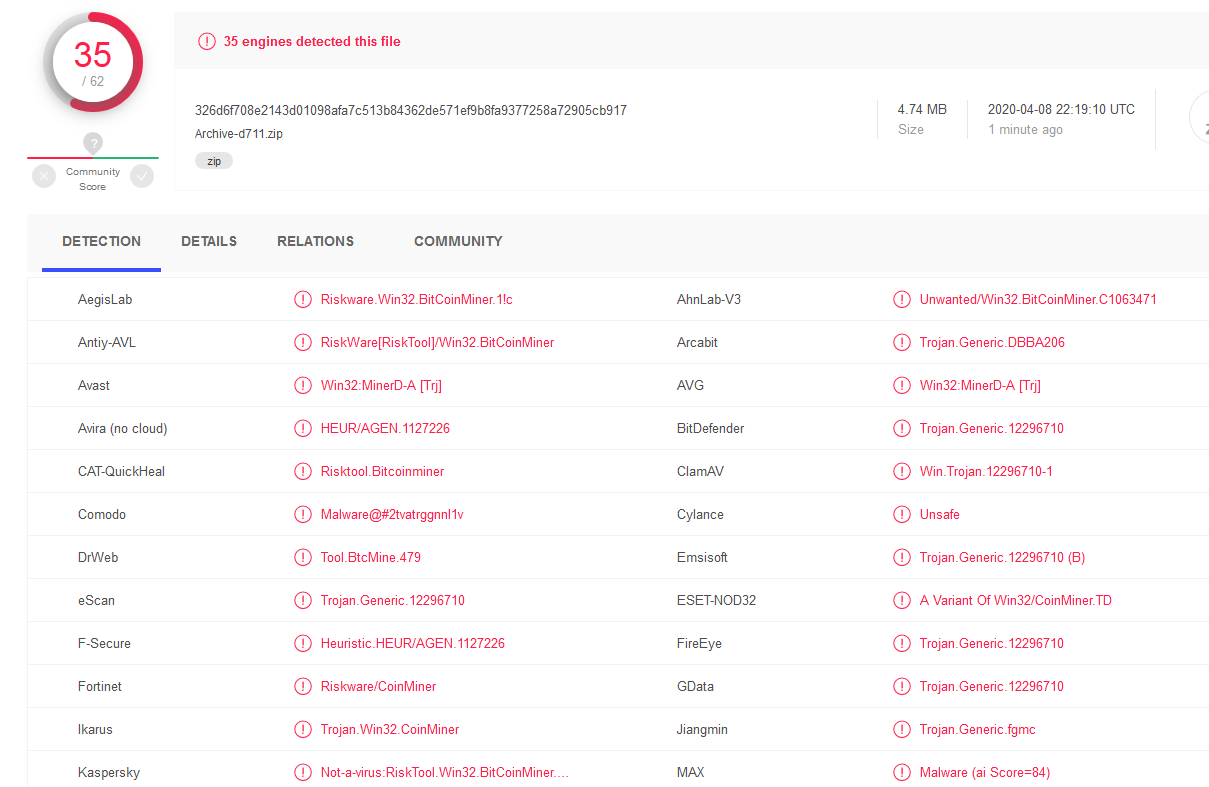Click the Trojan.Generic.DBBA206 detection name
Screen dimensions: 1209x787
coord(992,342)
